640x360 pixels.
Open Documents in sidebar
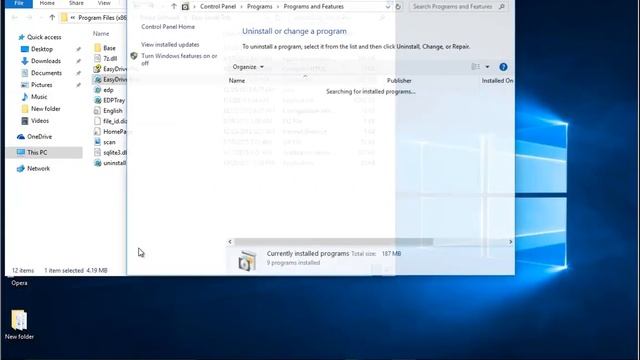point(46,73)
